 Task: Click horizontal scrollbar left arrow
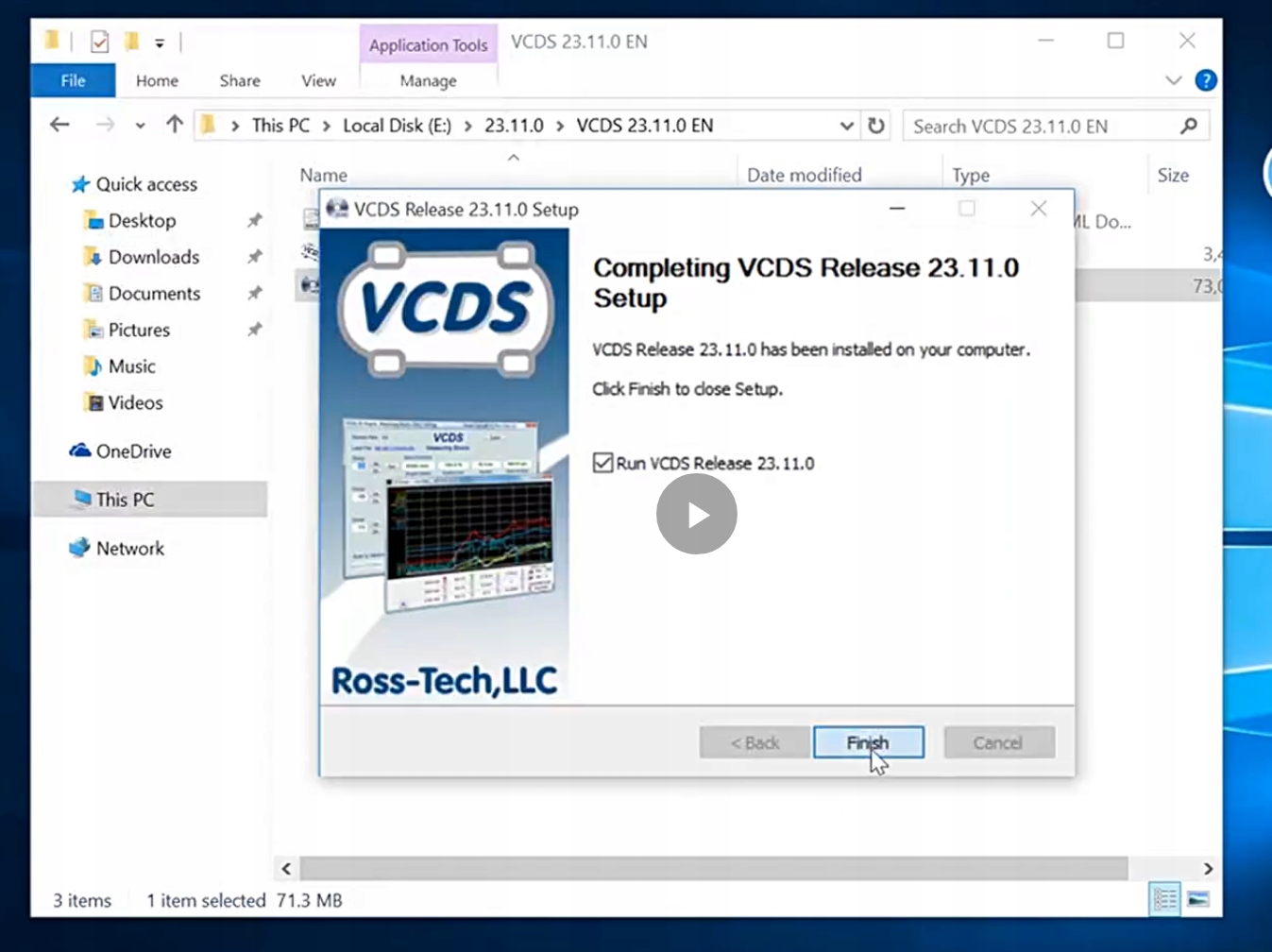click(x=286, y=868)
